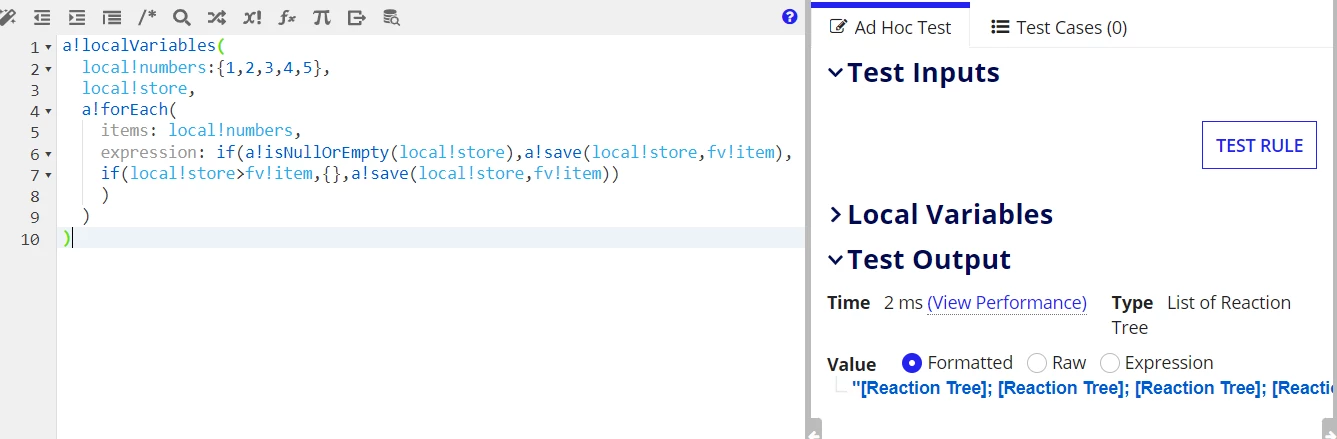Click the Reaction Tree output value
1337x439 pixels.
[1093, 389]
